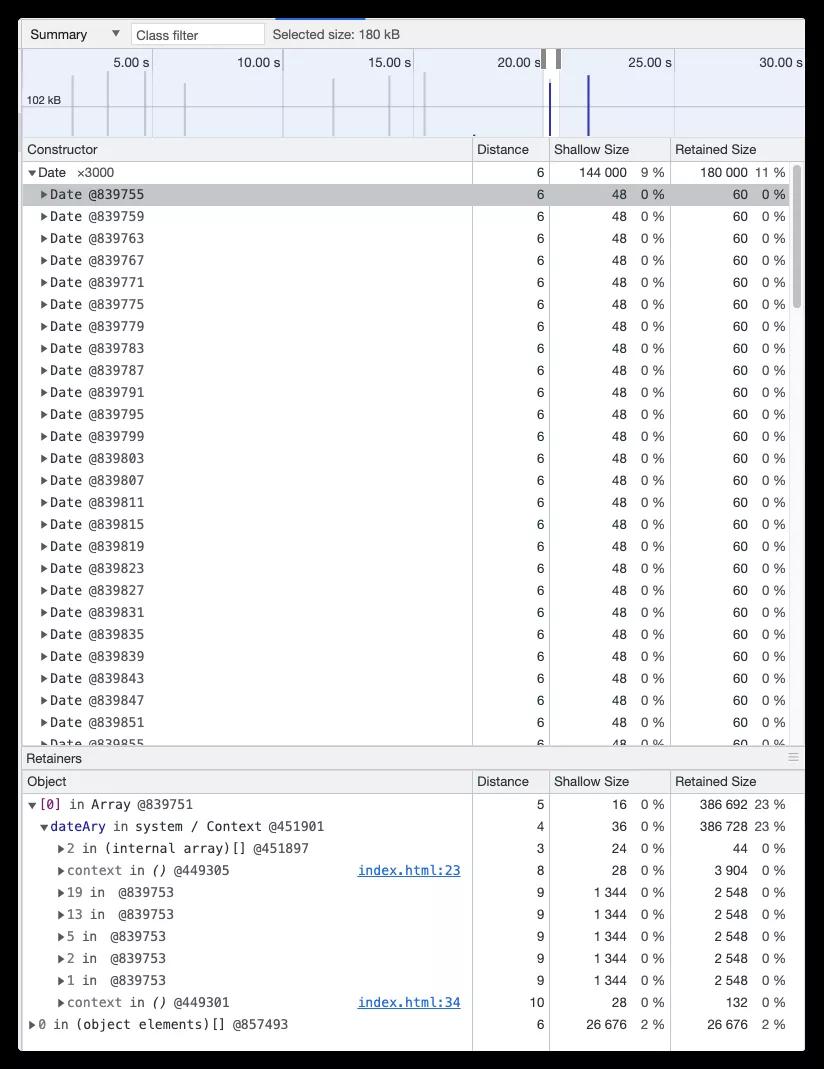The height and width of the screenshot is (1069, 824).
Task: Select the Date @839795 row
Action: point(406,415)
